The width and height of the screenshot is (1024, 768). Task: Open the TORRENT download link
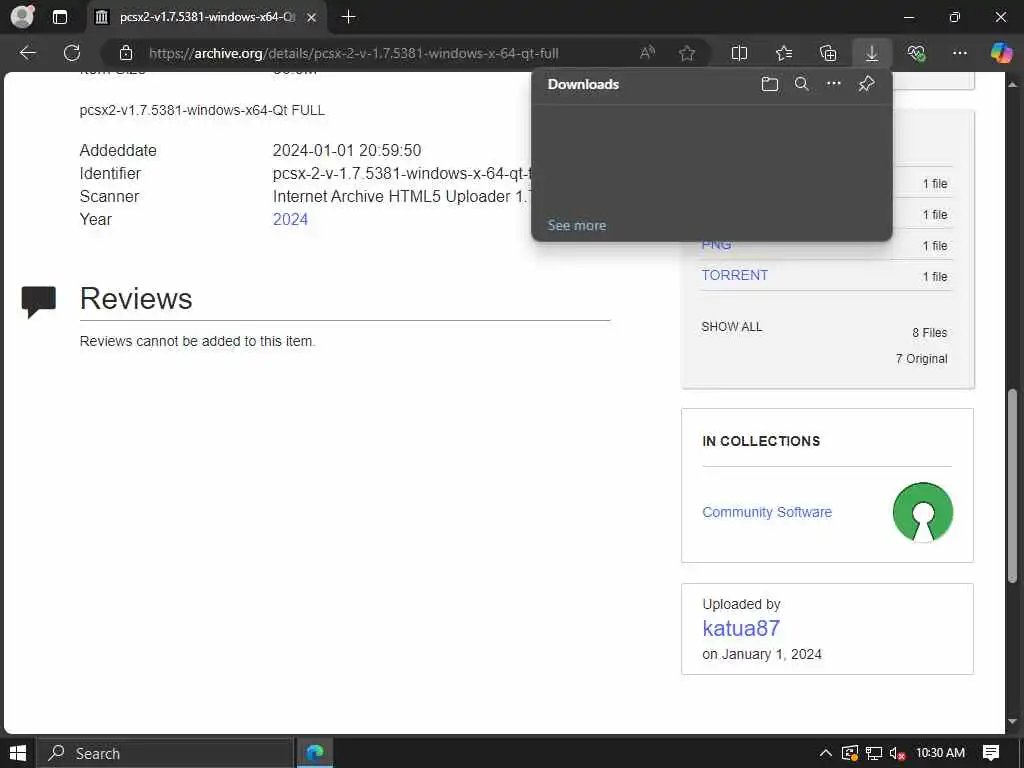click(735, 275)
